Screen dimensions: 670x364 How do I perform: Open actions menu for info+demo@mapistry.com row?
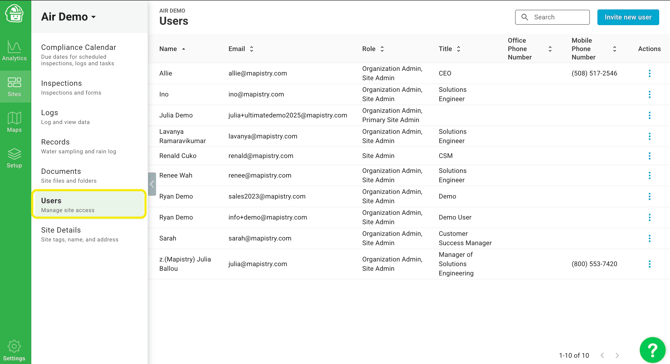[649, 217]
